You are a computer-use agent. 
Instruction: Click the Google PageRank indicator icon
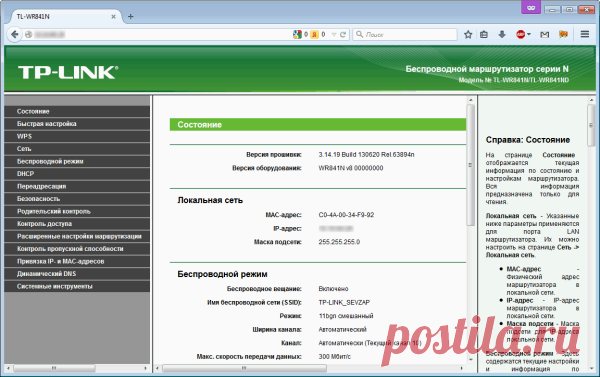pos(297,34)
